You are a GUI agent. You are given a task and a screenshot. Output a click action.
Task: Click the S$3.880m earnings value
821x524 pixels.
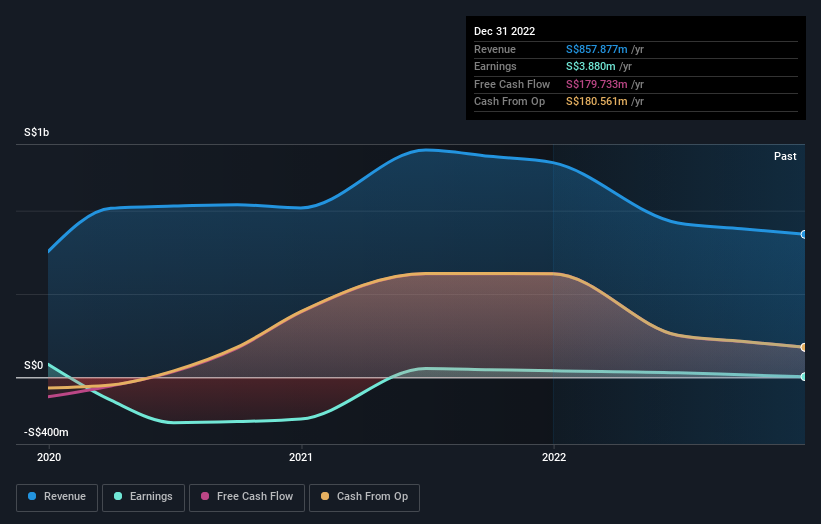click(x=591, y=66)
